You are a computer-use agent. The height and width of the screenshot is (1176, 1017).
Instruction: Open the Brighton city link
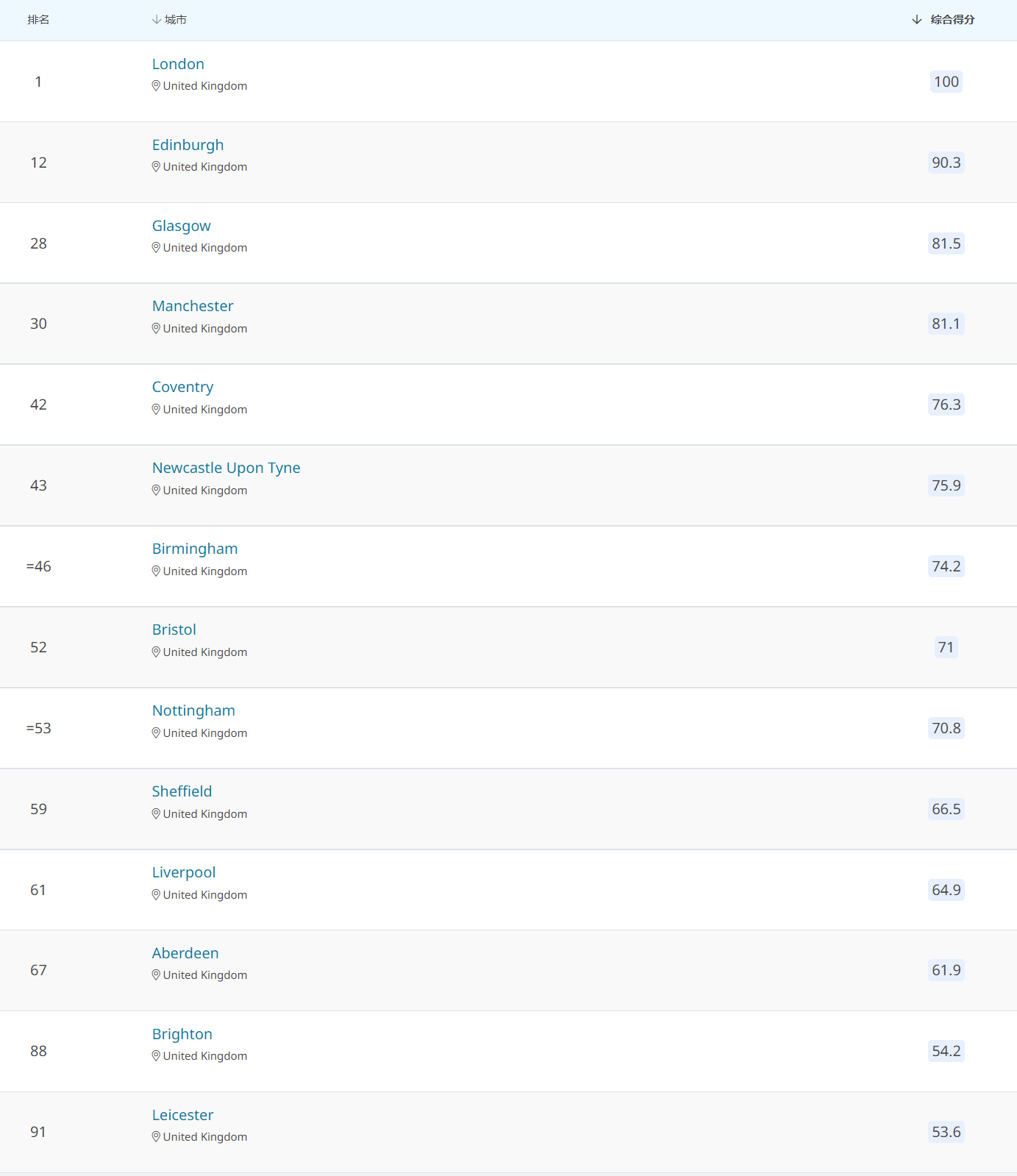tap(182, 1034)
